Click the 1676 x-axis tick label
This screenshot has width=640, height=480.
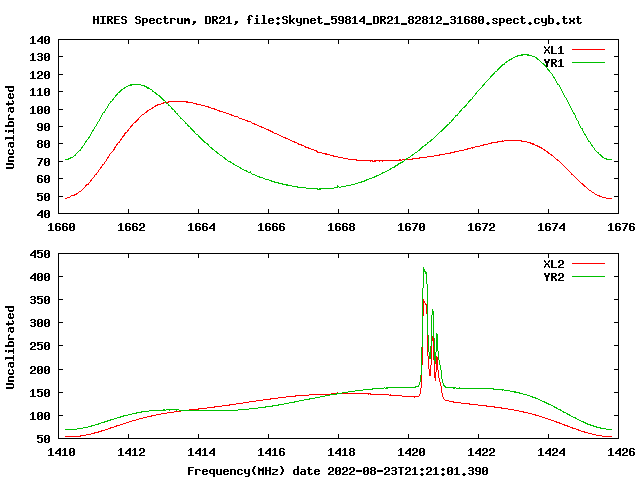[x=621, y=227]
